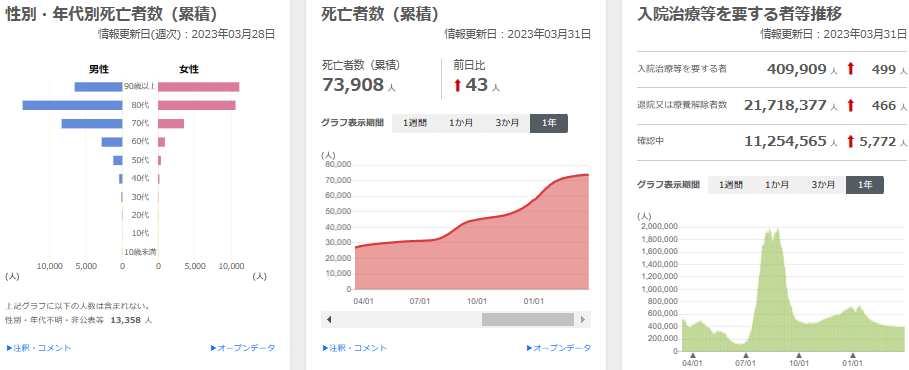Select 1年 range in the 入院治療等 graph
The image size is (909, 370).
point(865,184)
